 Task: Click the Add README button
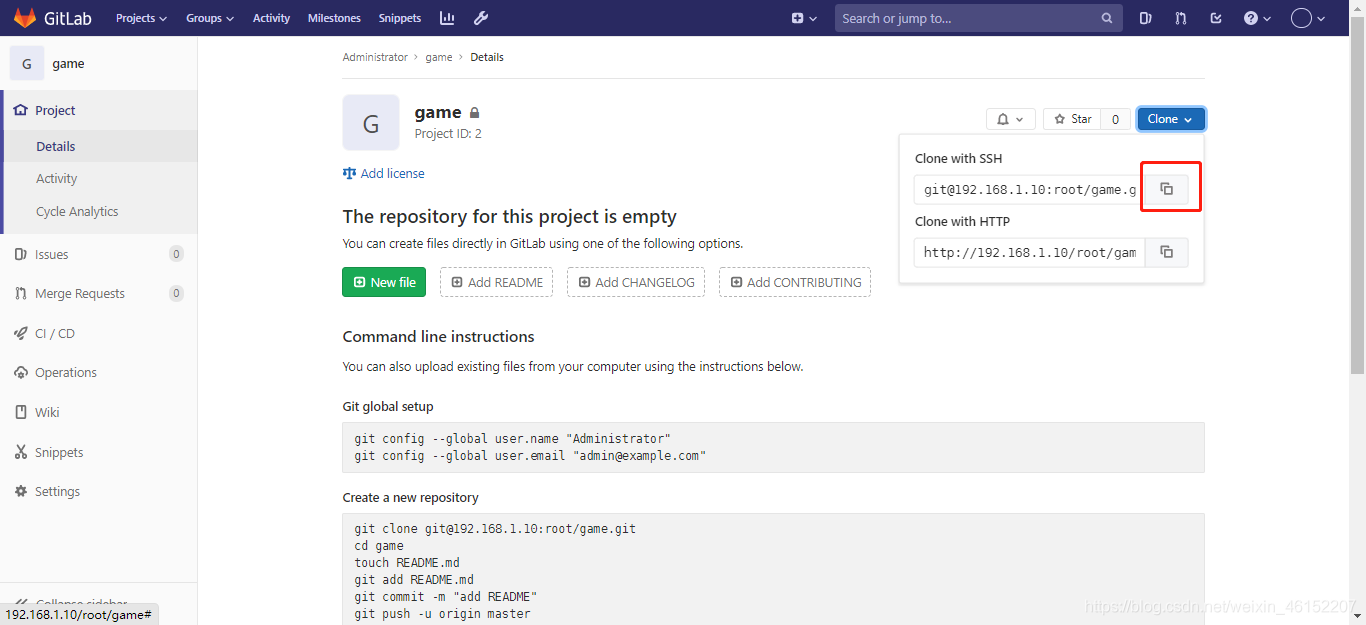coord(497,282)
